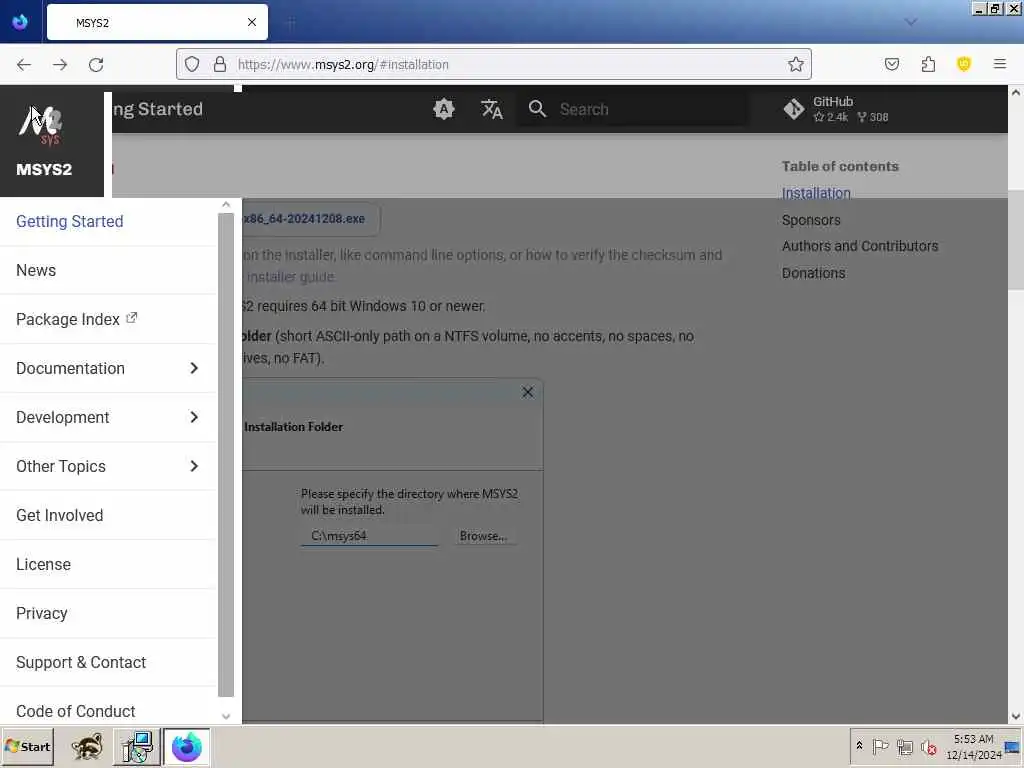The width and height of the screenshot is (1024, 768).
Task: Click the Firefox View icon
Action: (x=20, y=22)
